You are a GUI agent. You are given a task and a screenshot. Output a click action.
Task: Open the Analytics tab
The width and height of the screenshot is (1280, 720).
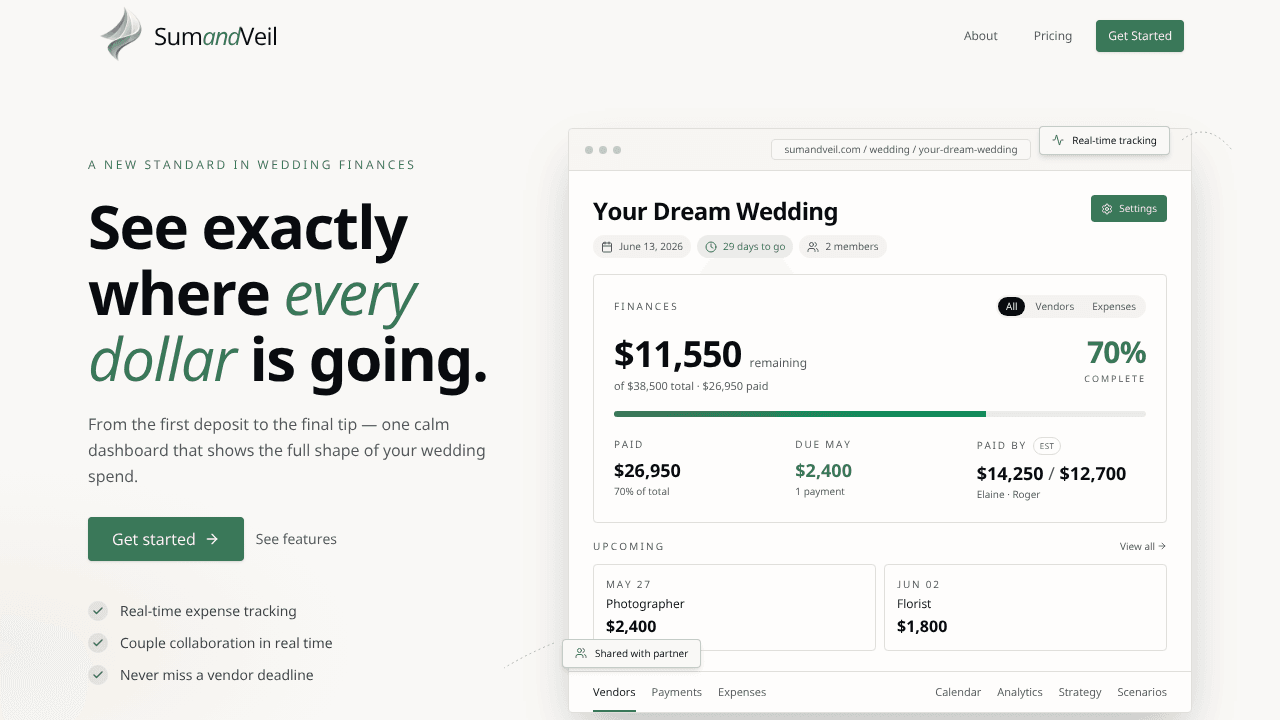(1020, 692)
